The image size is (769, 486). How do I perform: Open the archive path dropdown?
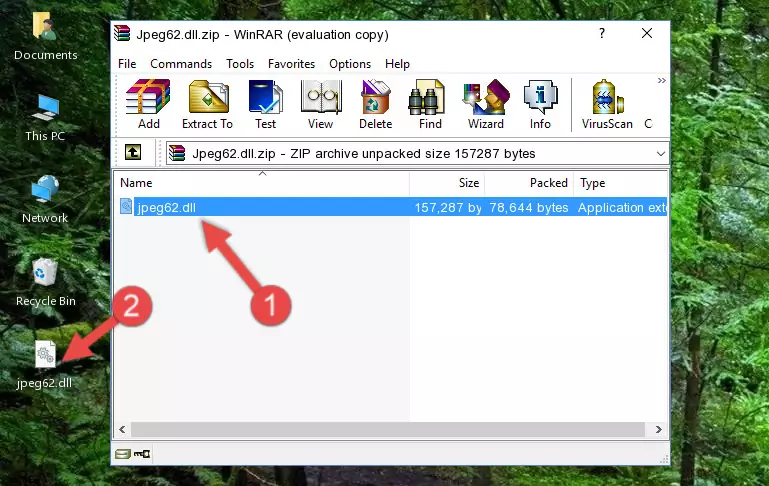coord(661,153)
